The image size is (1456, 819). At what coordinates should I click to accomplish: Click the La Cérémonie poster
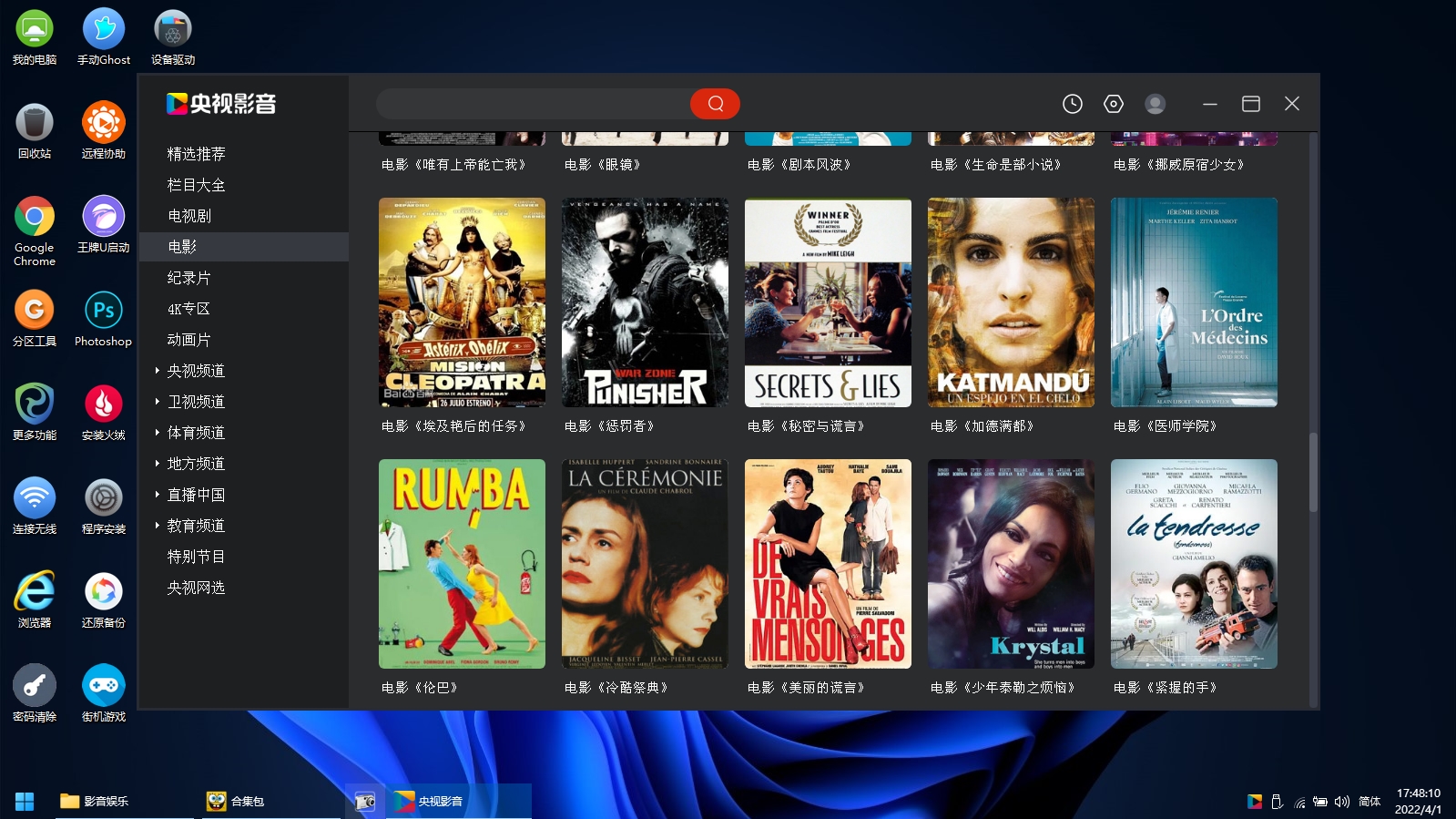(645, 564)
